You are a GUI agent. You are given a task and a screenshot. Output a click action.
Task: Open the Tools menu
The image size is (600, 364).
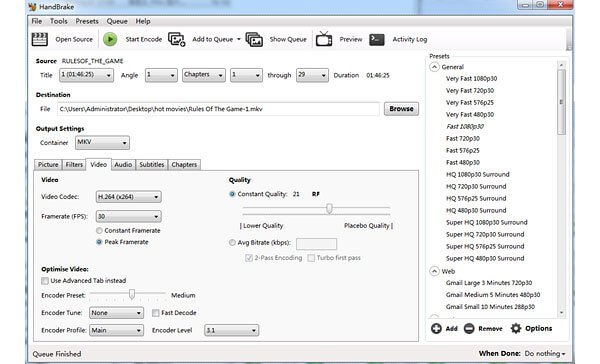pyautogui.click(x=59, y=21)
